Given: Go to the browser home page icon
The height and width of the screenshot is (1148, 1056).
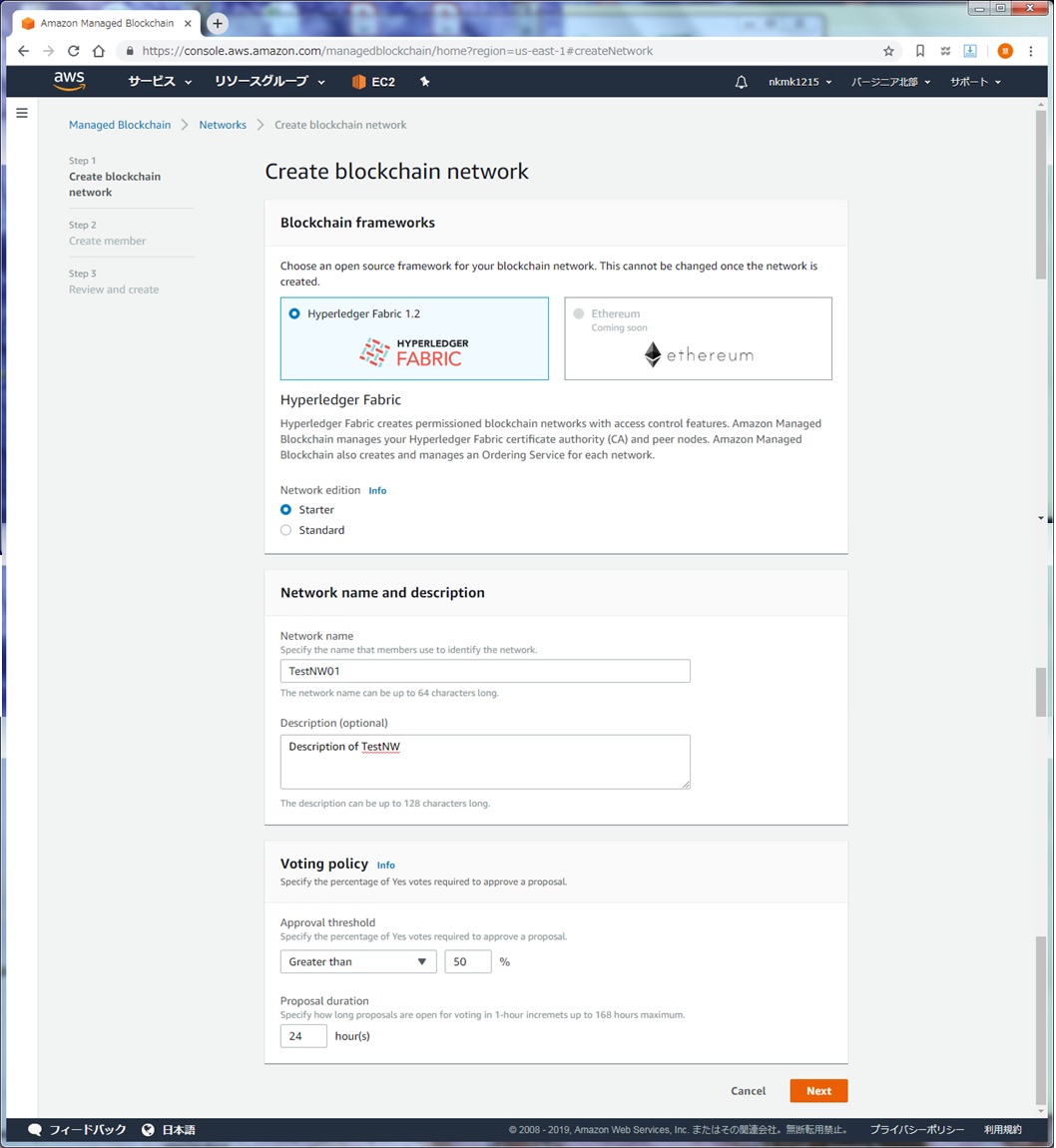Looking at the screenshot, I should (98, 51).
